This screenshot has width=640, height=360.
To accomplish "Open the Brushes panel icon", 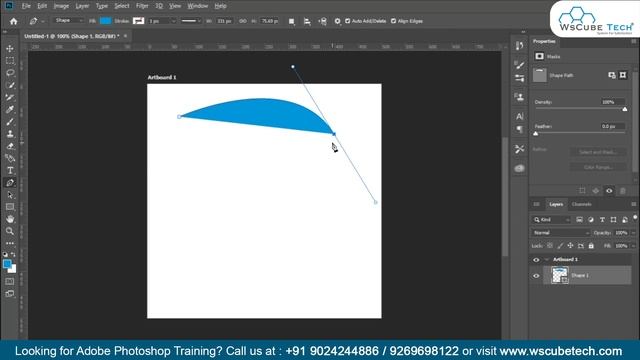I will (520, 65).
